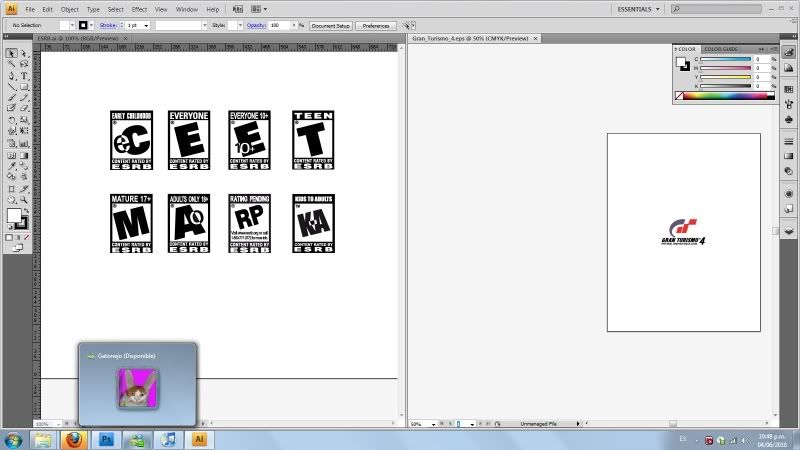
Task: Open the Swatches panel from dock
Action: coord(789,90)
